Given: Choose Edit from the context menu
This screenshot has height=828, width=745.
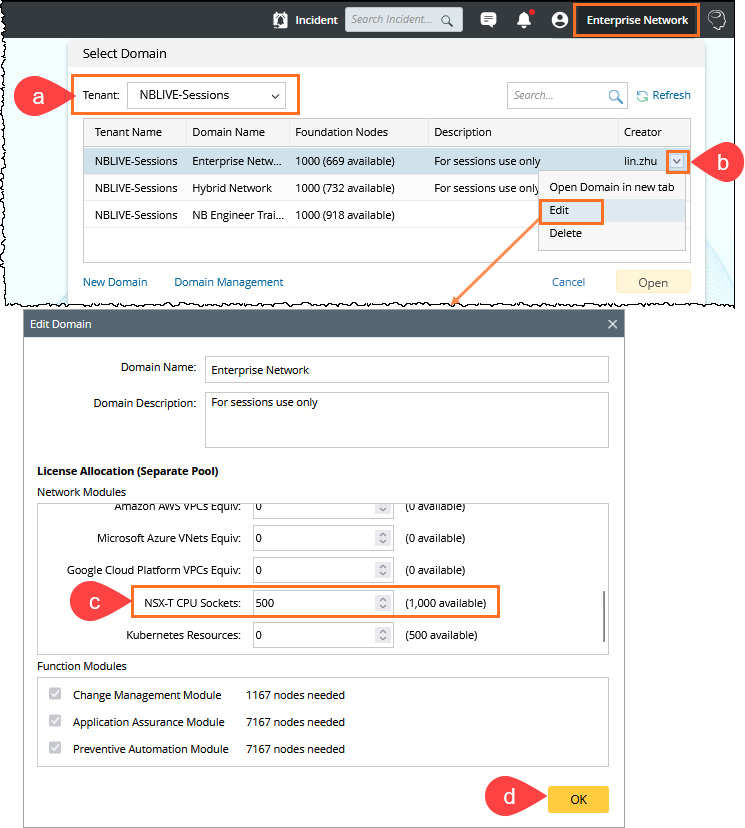Looking at the screenshot, I should point(611,211).
